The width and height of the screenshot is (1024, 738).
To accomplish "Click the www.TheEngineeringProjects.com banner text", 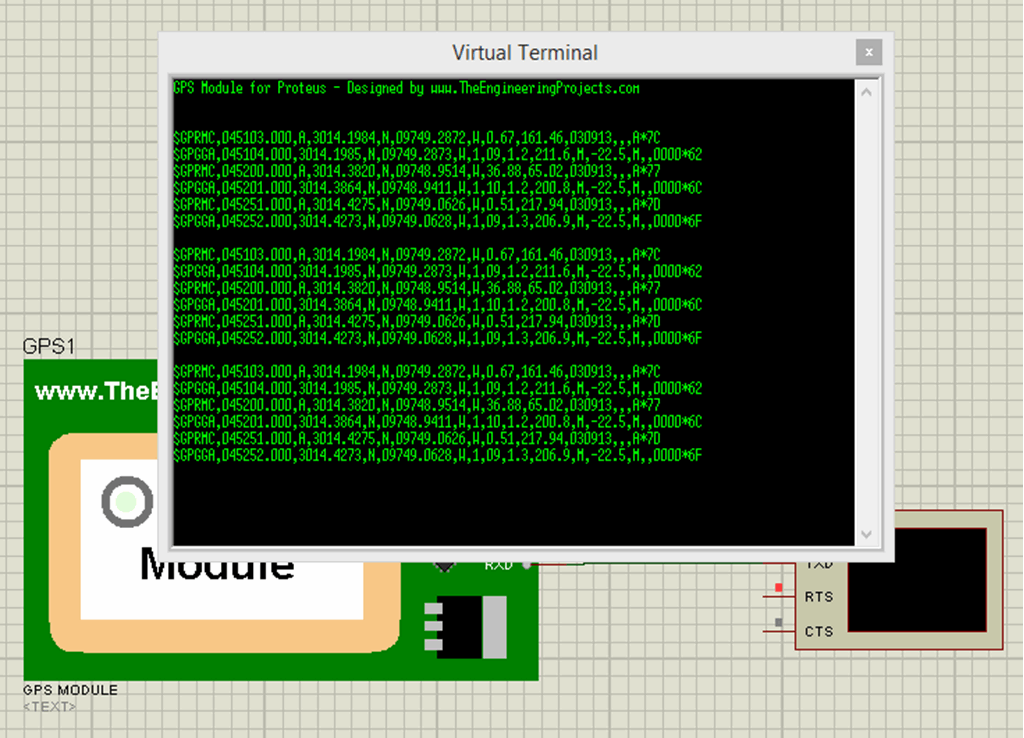I will click(x=95, y=391).
